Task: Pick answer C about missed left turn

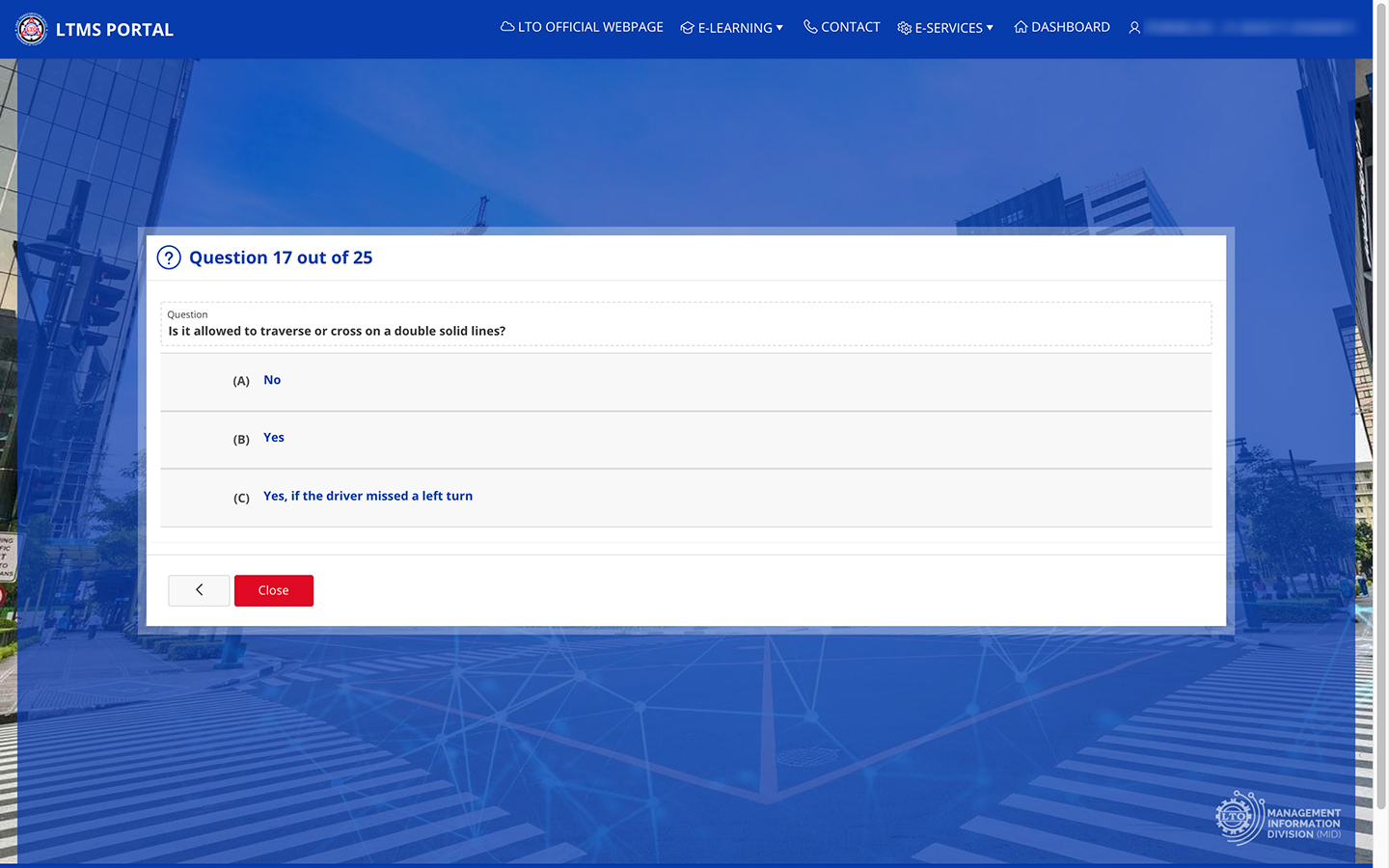Action: click(368, 496)
